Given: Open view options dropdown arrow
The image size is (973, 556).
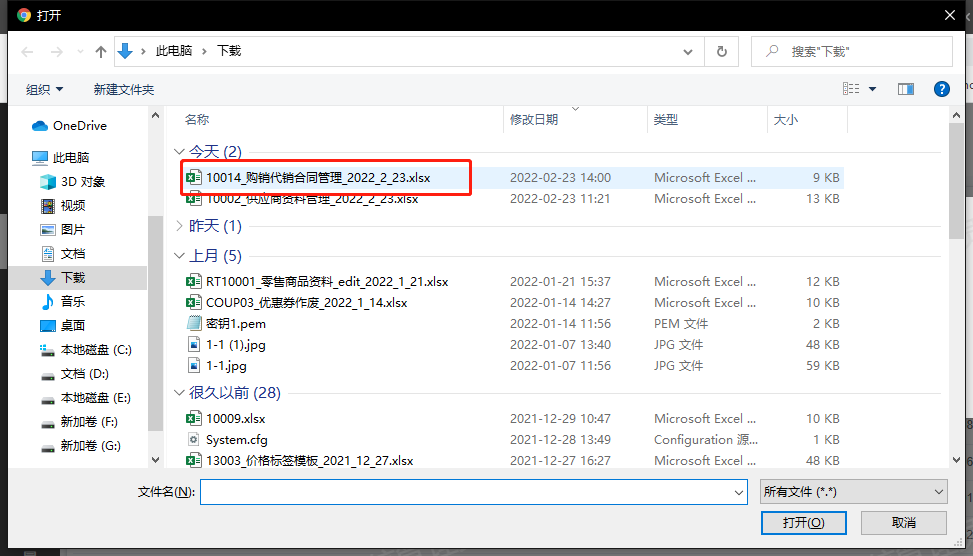Looking at the screenshot, I should click(872, 89).
